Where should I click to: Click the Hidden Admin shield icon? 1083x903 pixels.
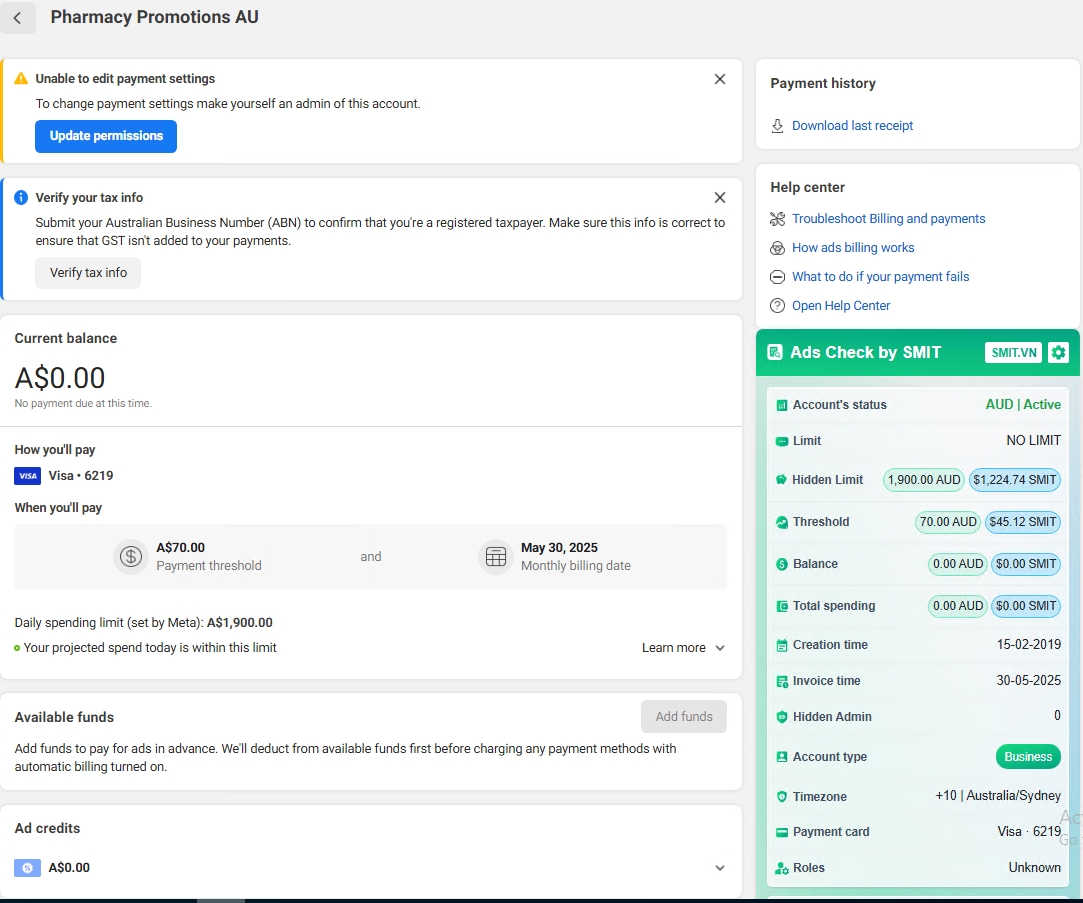782,717
